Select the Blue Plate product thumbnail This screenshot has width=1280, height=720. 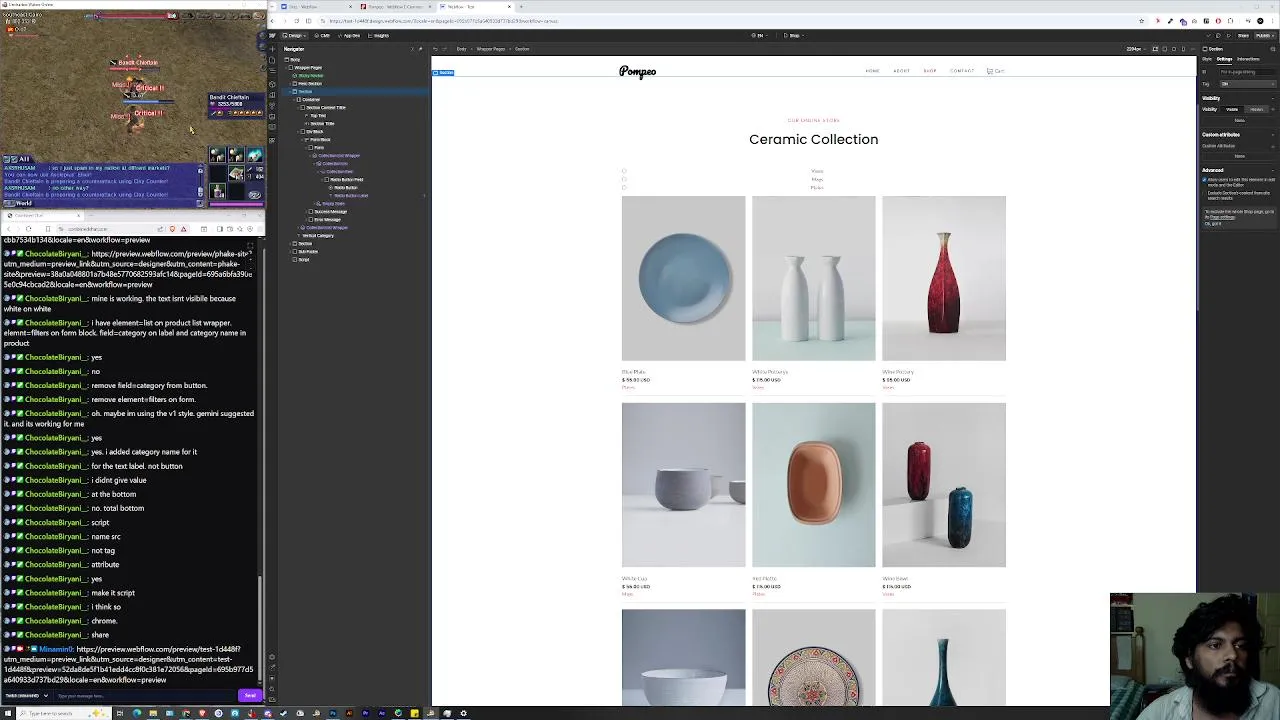[683, 278]
